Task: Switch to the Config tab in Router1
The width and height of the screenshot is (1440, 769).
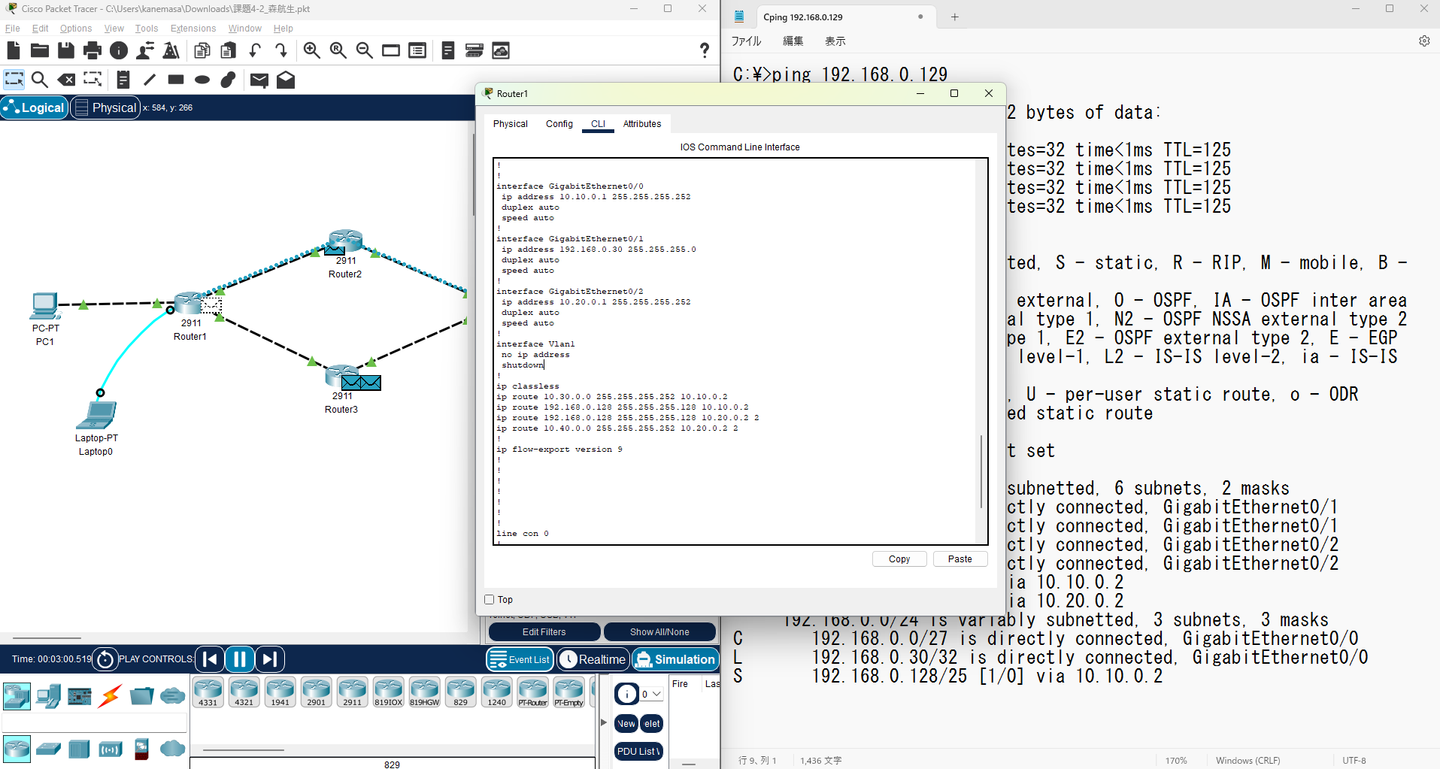Action: (x=559, y=124)
